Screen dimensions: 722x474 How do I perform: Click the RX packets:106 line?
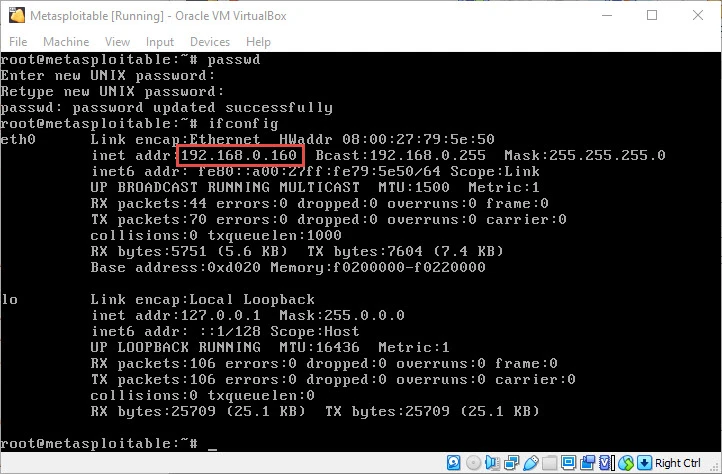[x=324, y=363]
